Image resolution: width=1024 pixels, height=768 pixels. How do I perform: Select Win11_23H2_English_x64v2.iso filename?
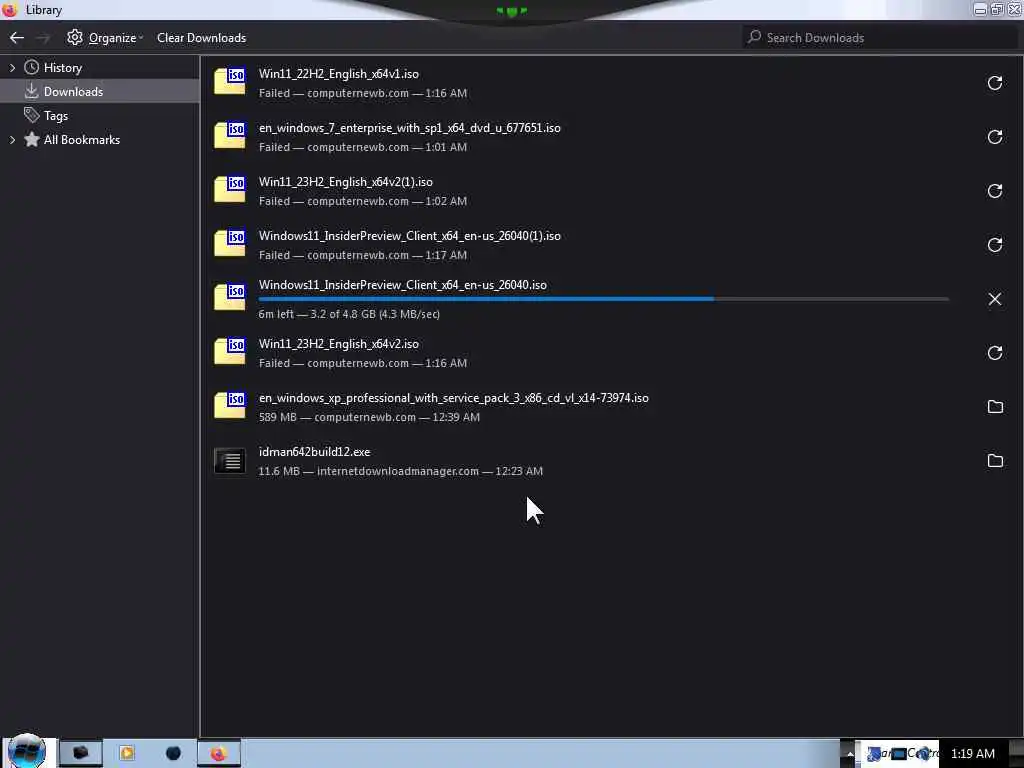(x=338, y=344)
